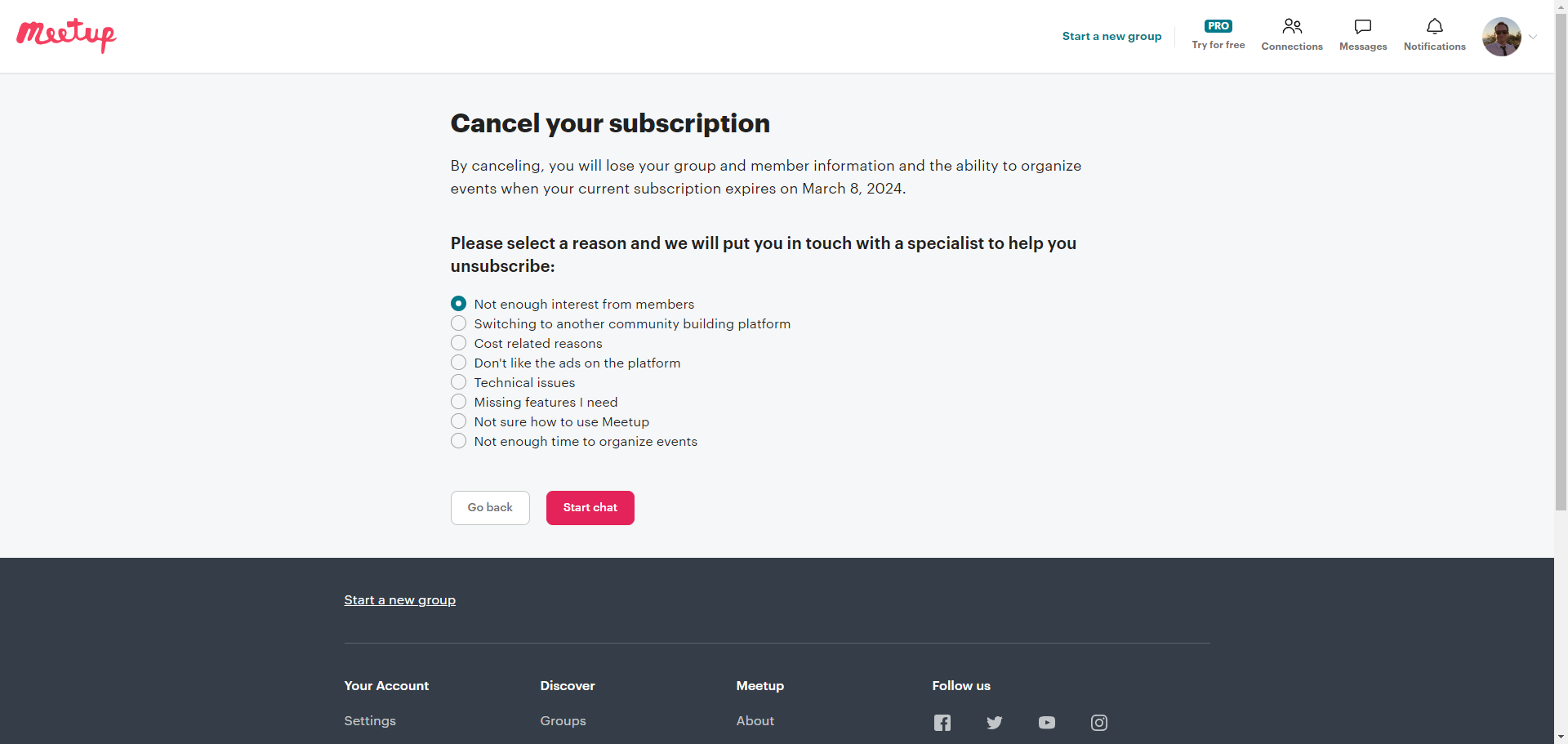Select 'Technical issues' radio button
This screenshot has height=744, width=1568.
coord(459,382)
